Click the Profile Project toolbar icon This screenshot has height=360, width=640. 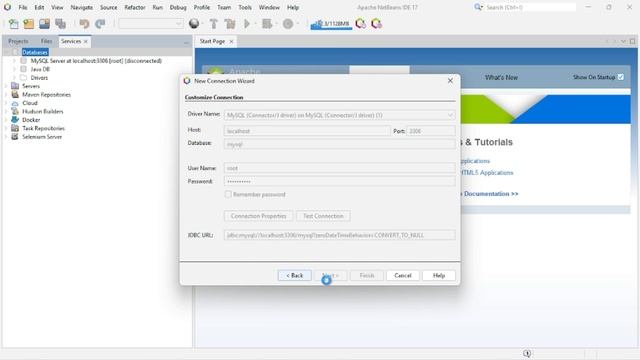288,24
